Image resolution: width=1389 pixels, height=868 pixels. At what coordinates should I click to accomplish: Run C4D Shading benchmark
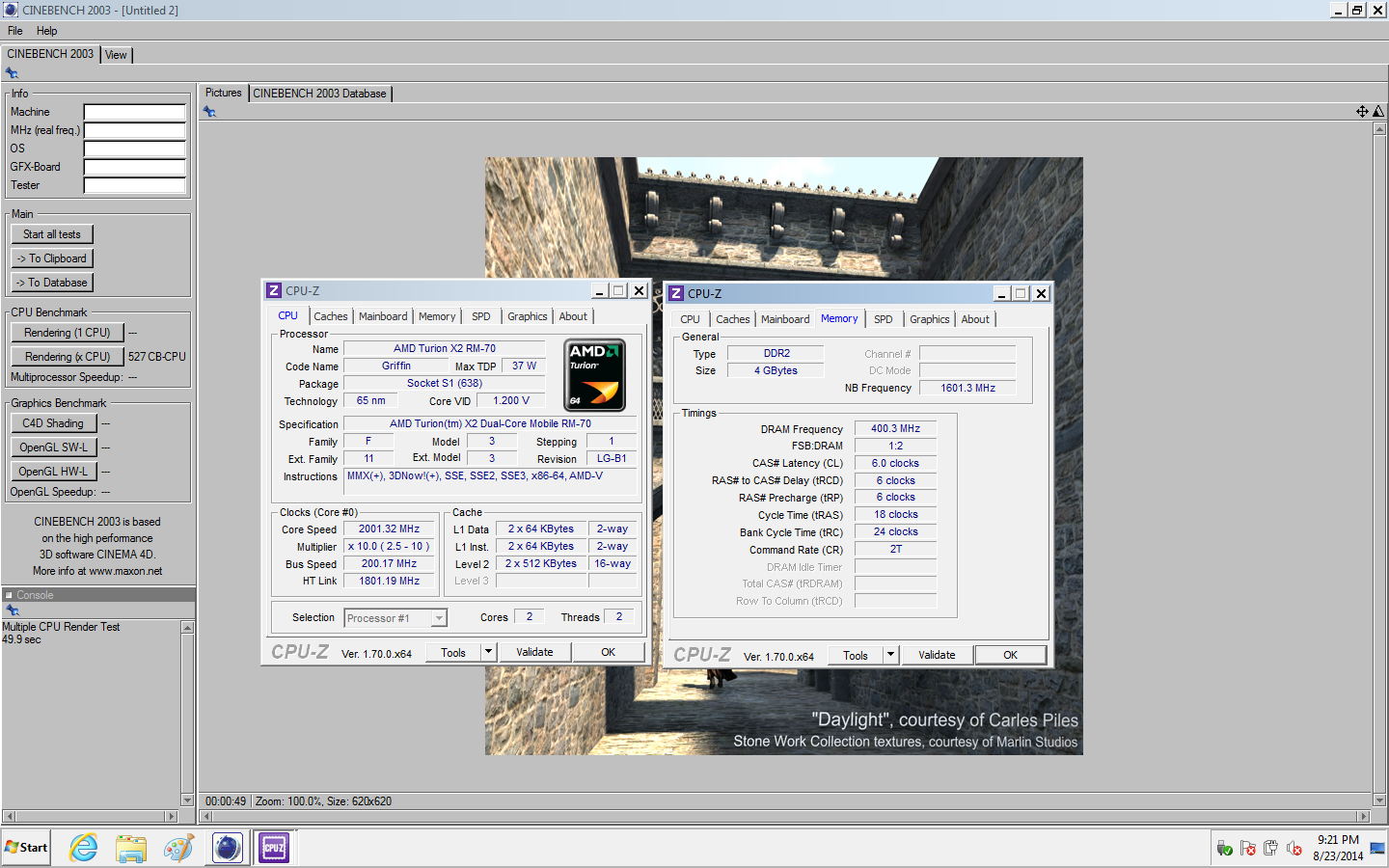[x=53, y=423]
